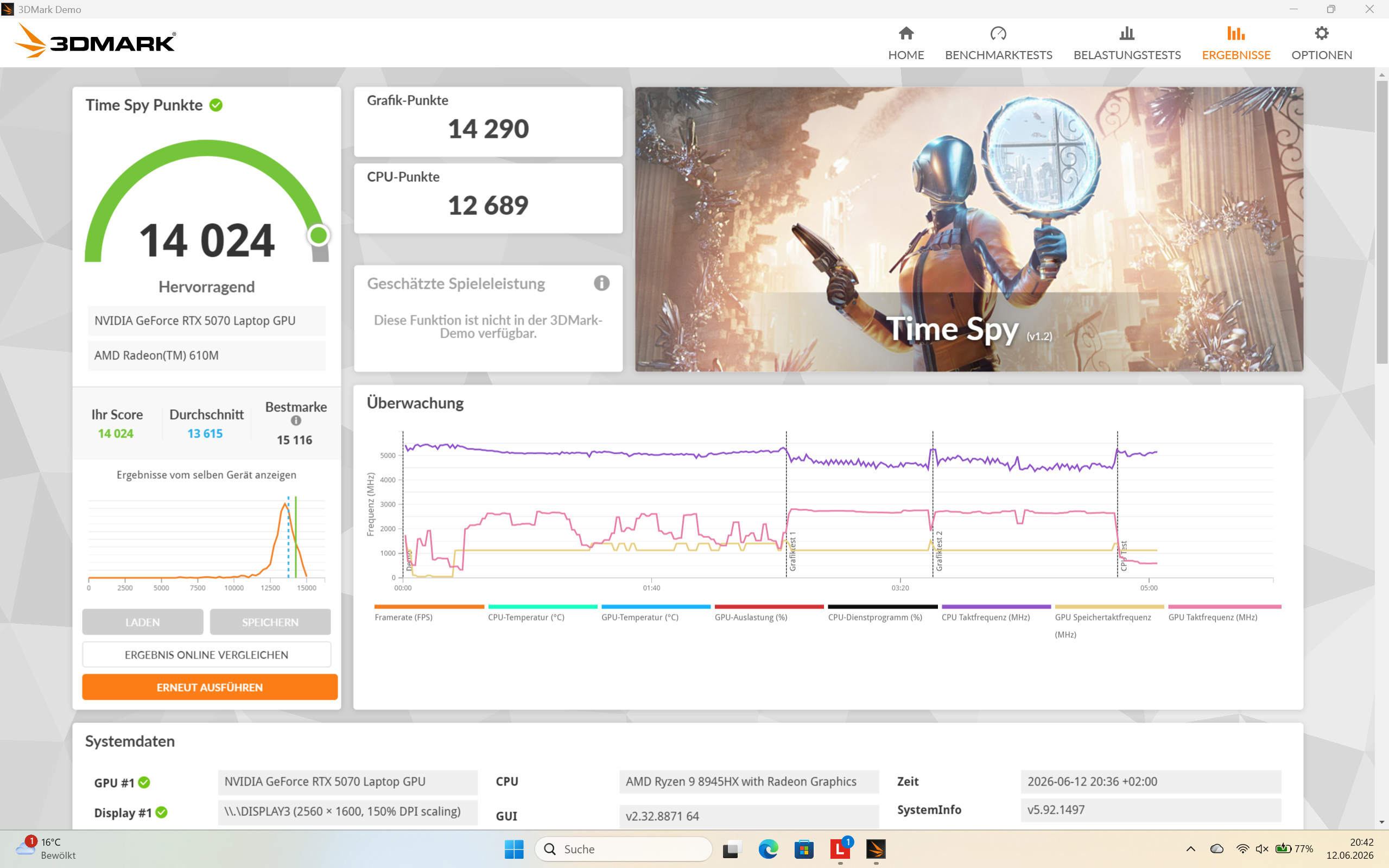This screenshot has width=1389, height=868.
Task: Toggle GPU Taktfrequenz (MHz) legend item
Action: tap(1225, 614)
